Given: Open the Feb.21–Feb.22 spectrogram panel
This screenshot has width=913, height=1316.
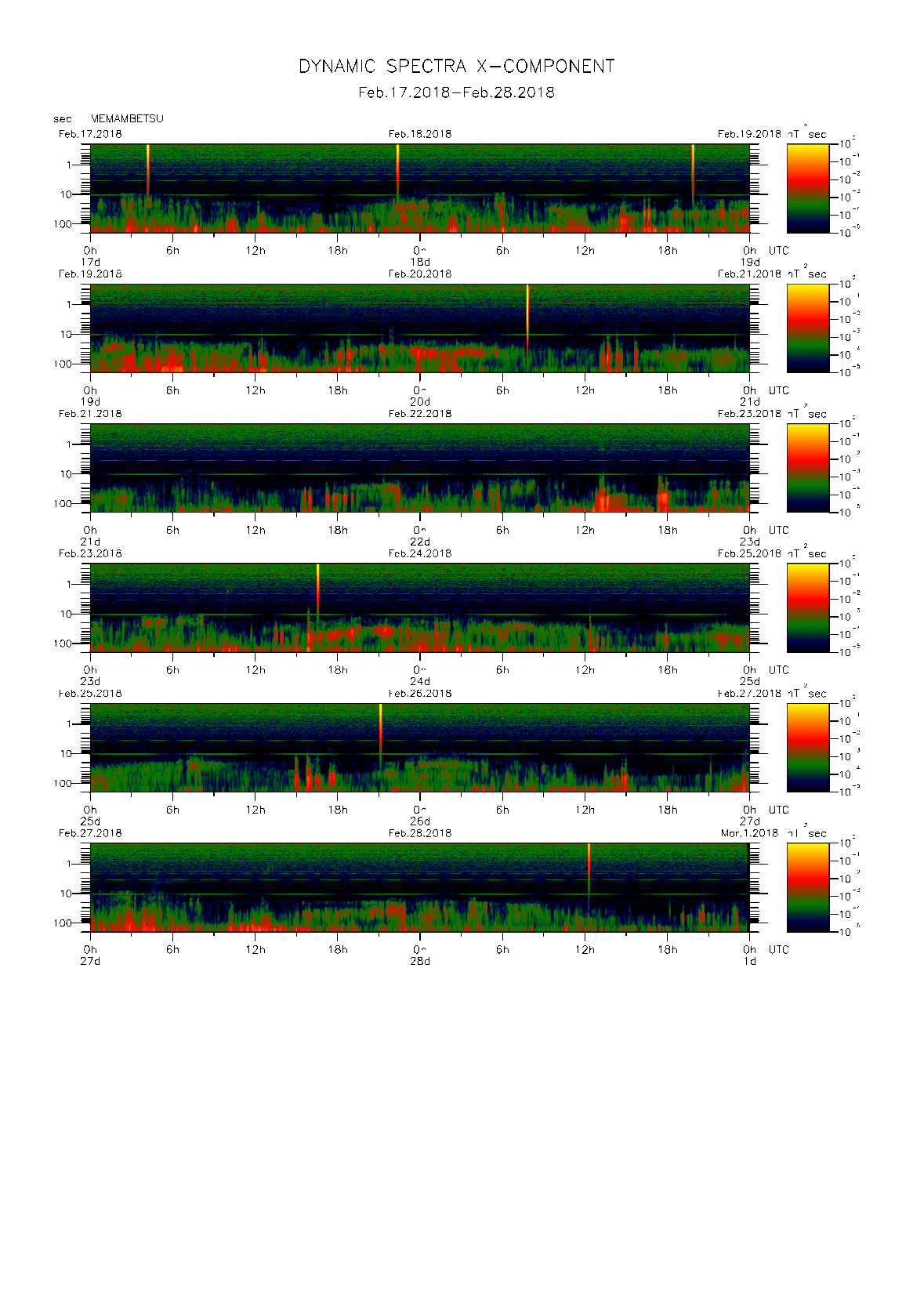Looking at the screenshot, I should click(420, 468).
